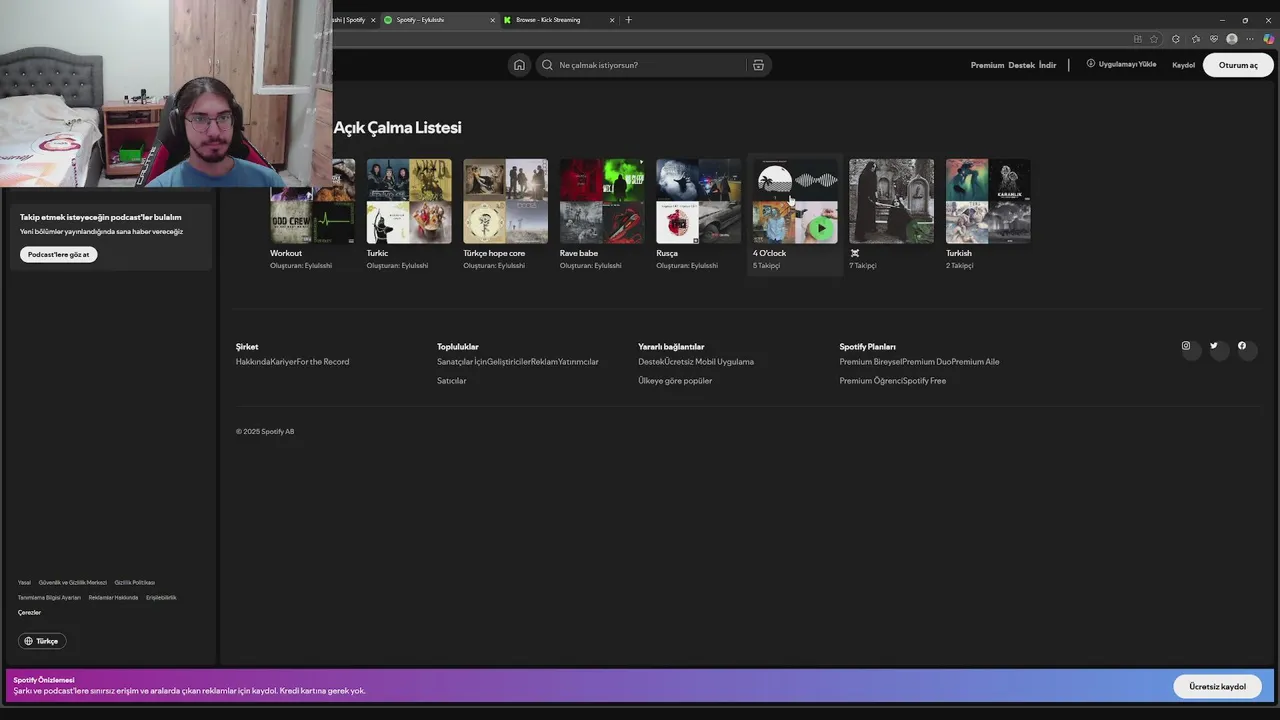Open the playlist cover with 7 Takipçi

[891, 201]
